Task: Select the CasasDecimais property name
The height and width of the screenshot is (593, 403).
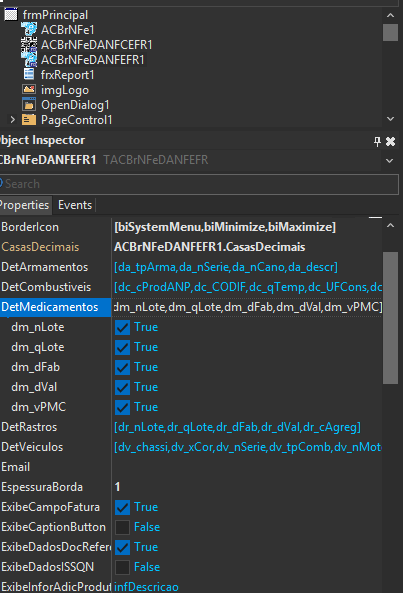Action: coord(40,247)
